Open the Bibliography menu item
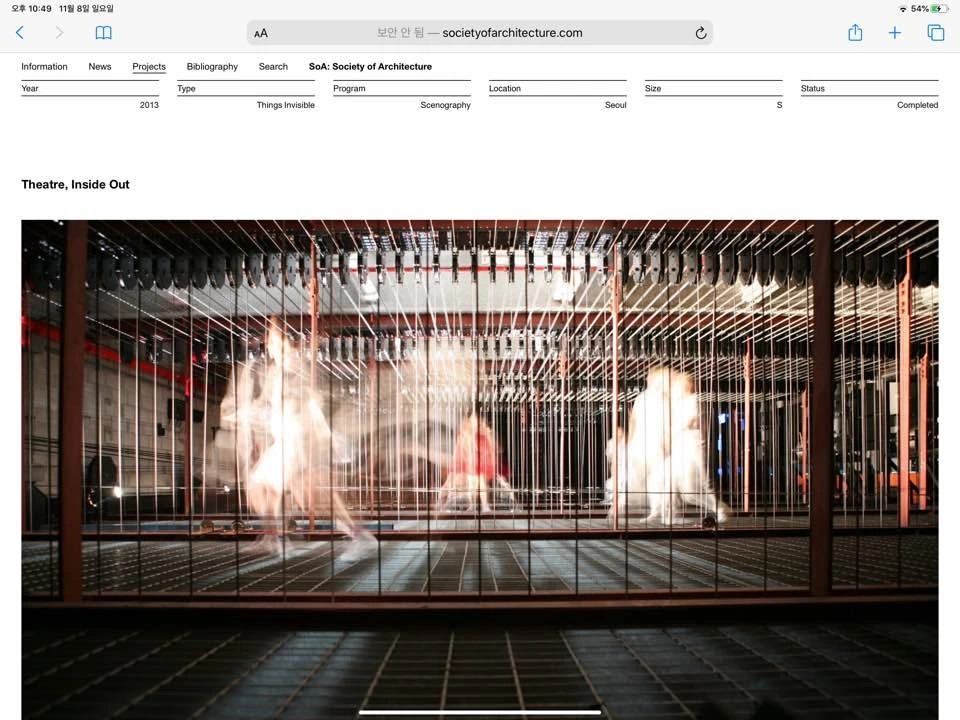This screenshot has height=720, width=960. pos(212,66)
